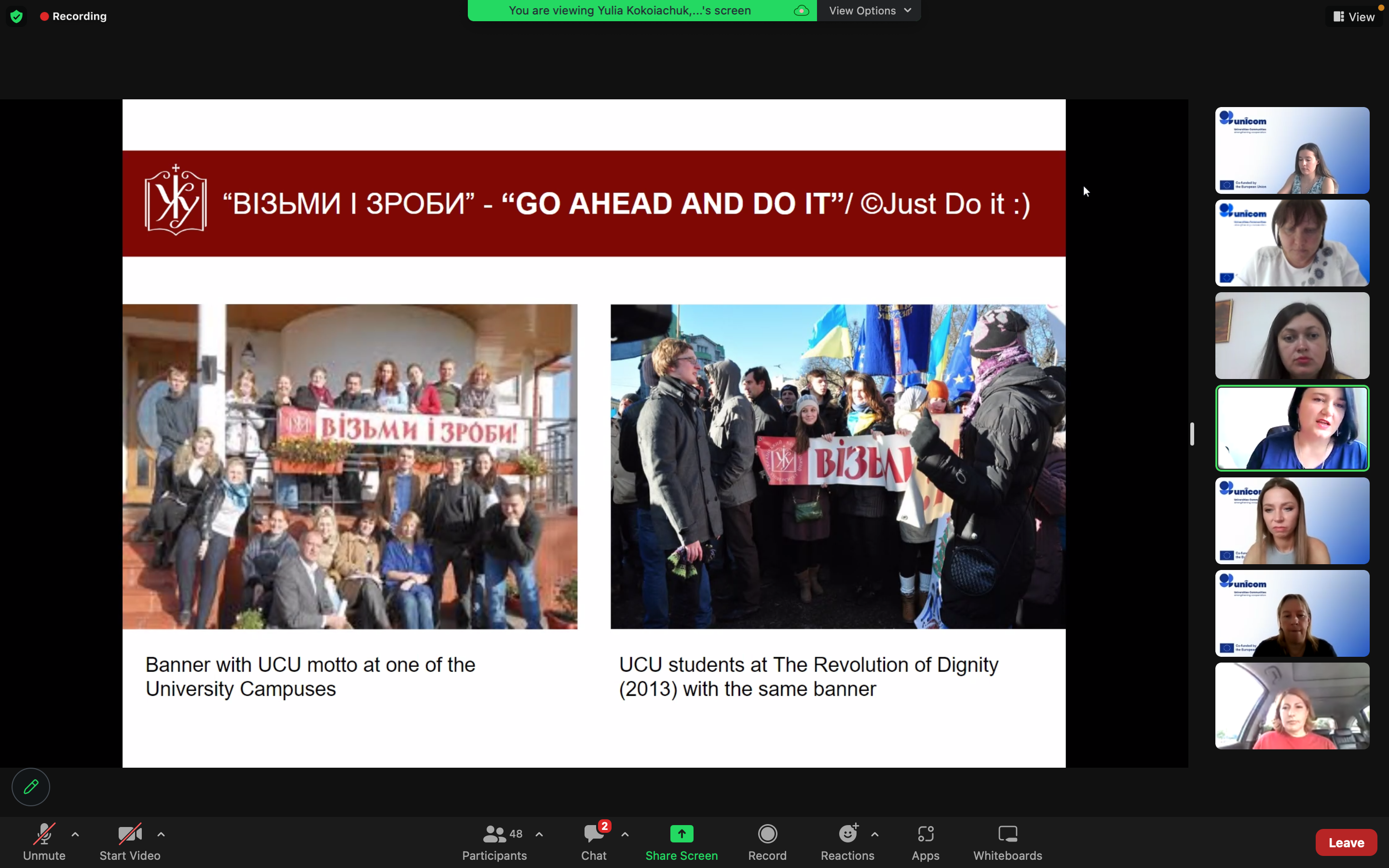Screen dimensions: 1389x868
Task: Click the slide title 'GO AHEAD AND DO IT'
Action: [x=673, y=204]
